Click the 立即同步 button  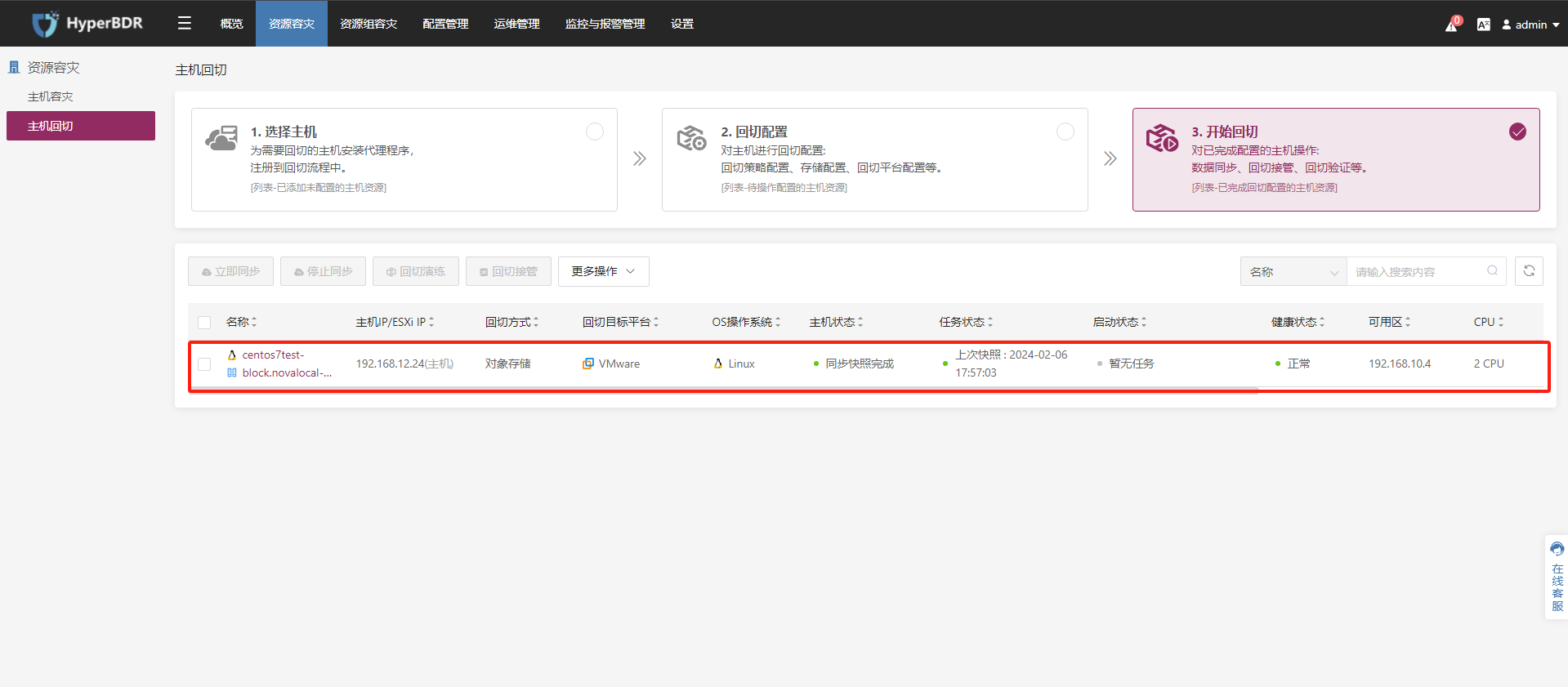point(230,271)
